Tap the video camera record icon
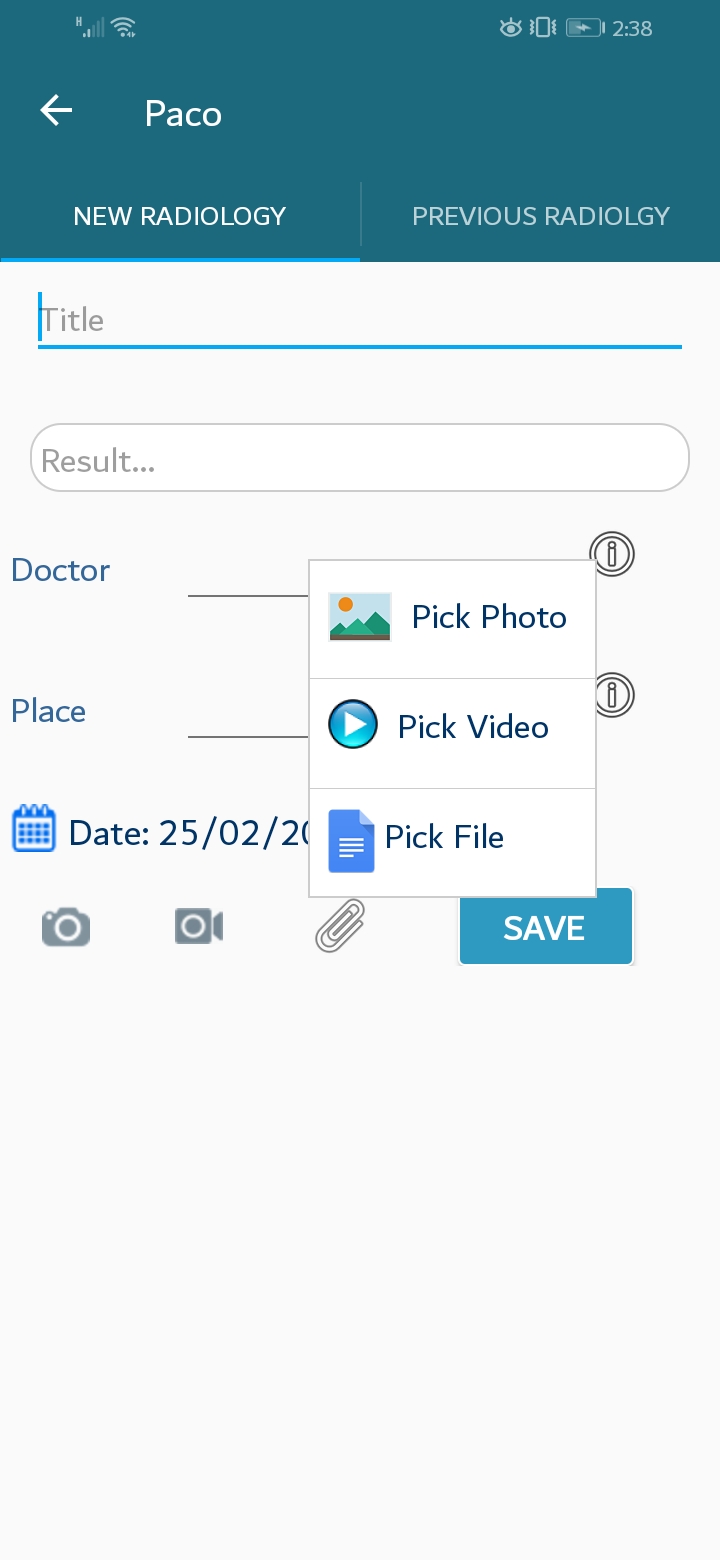The width and height of the screenshot is (720, 1560). click(198, 926)
